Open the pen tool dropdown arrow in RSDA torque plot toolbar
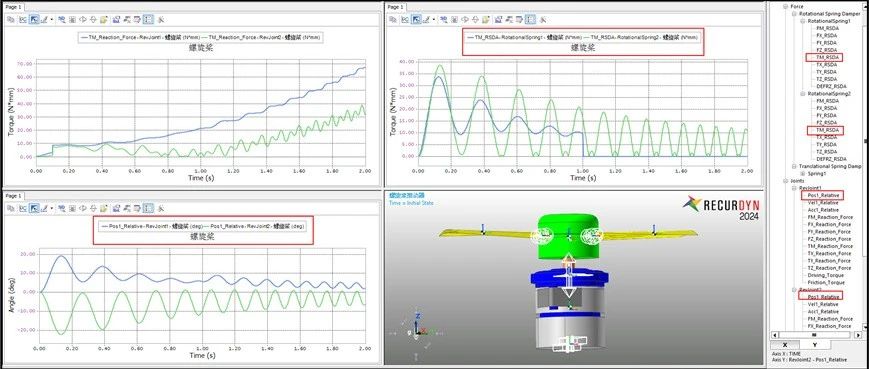This screenshot has height=369, width=869. click(x=434, y=19)
